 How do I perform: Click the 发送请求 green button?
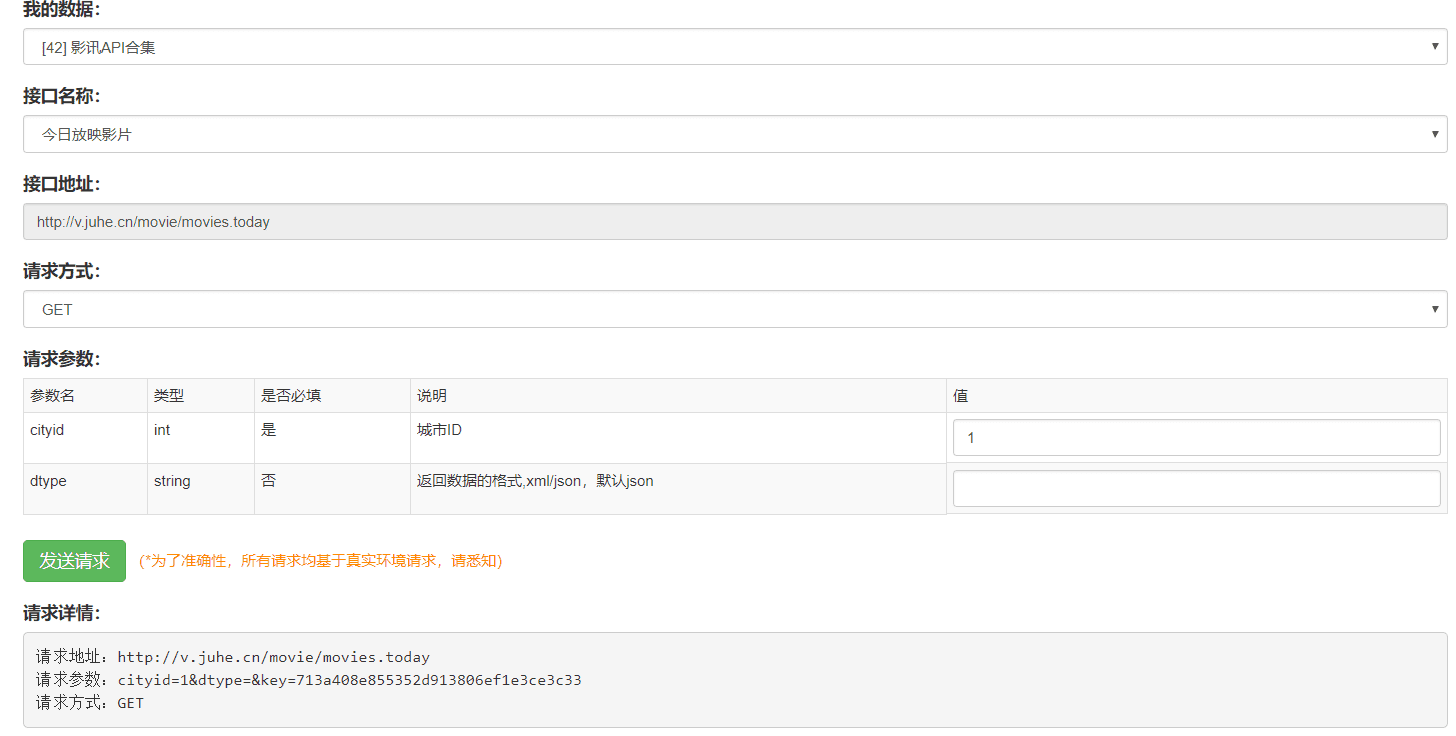coord(74,561)
